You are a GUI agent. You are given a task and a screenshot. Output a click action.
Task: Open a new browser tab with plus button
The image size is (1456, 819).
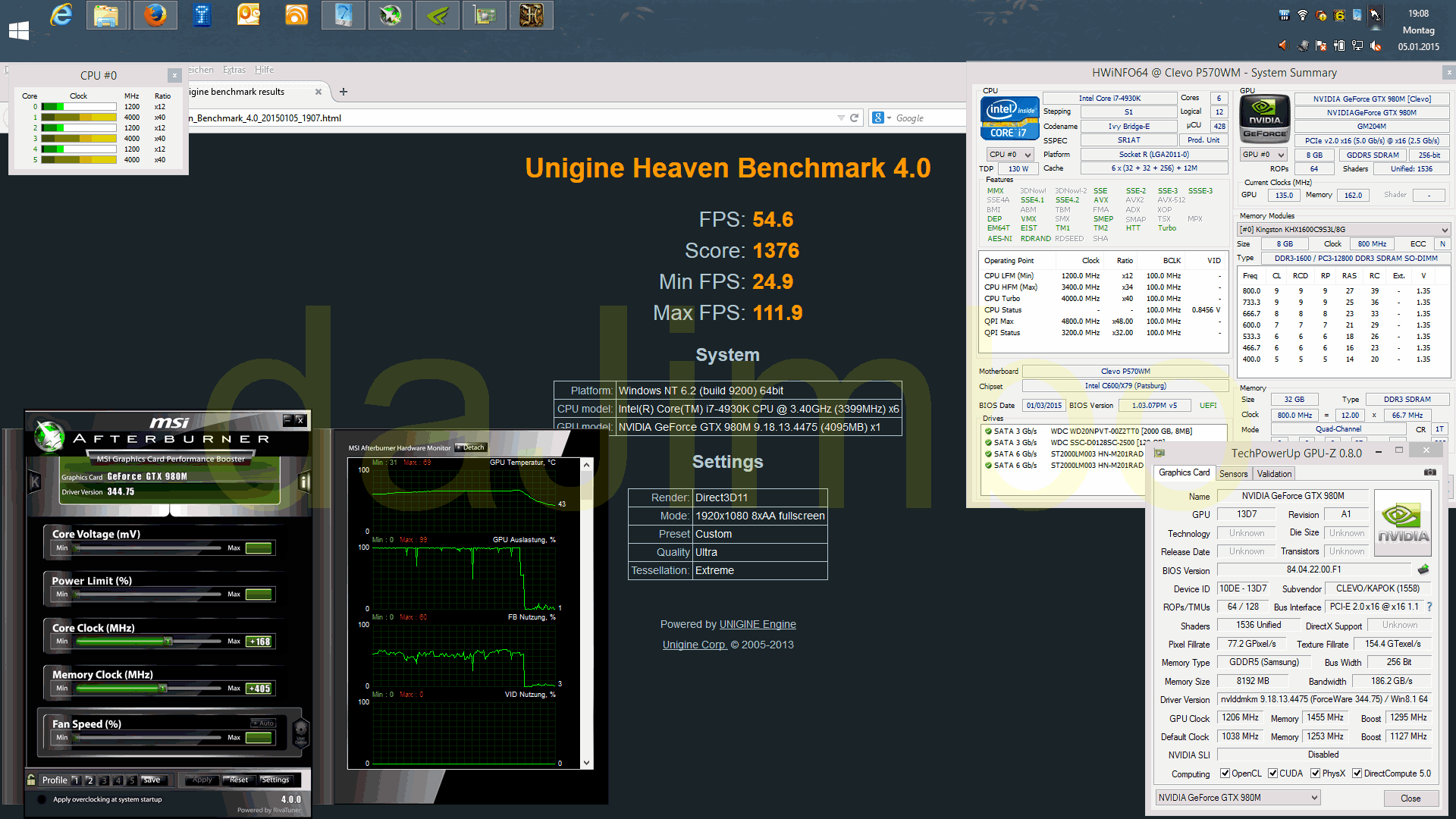[x=344, y=92]
